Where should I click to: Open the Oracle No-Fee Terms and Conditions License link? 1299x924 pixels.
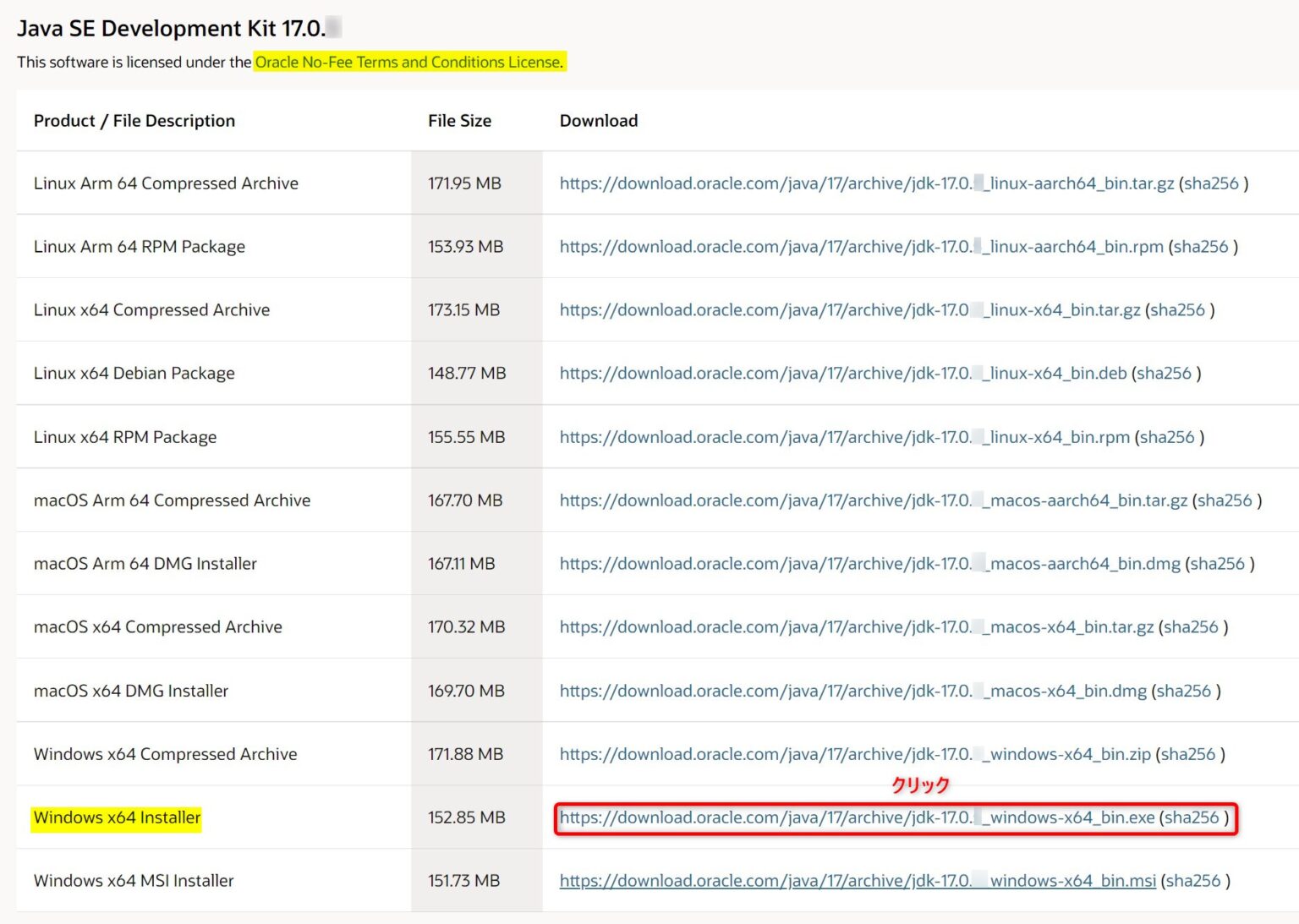(408, 62)
